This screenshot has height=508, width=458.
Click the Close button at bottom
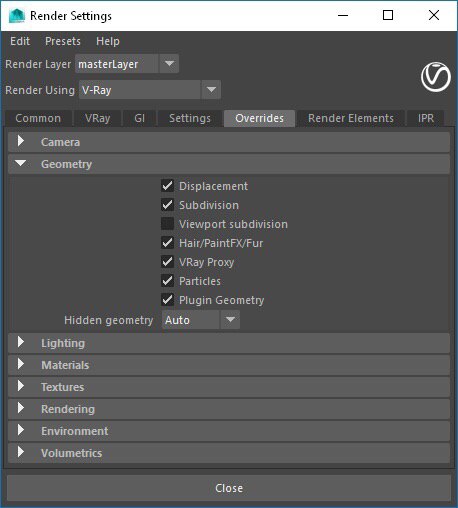coord(229,488)
